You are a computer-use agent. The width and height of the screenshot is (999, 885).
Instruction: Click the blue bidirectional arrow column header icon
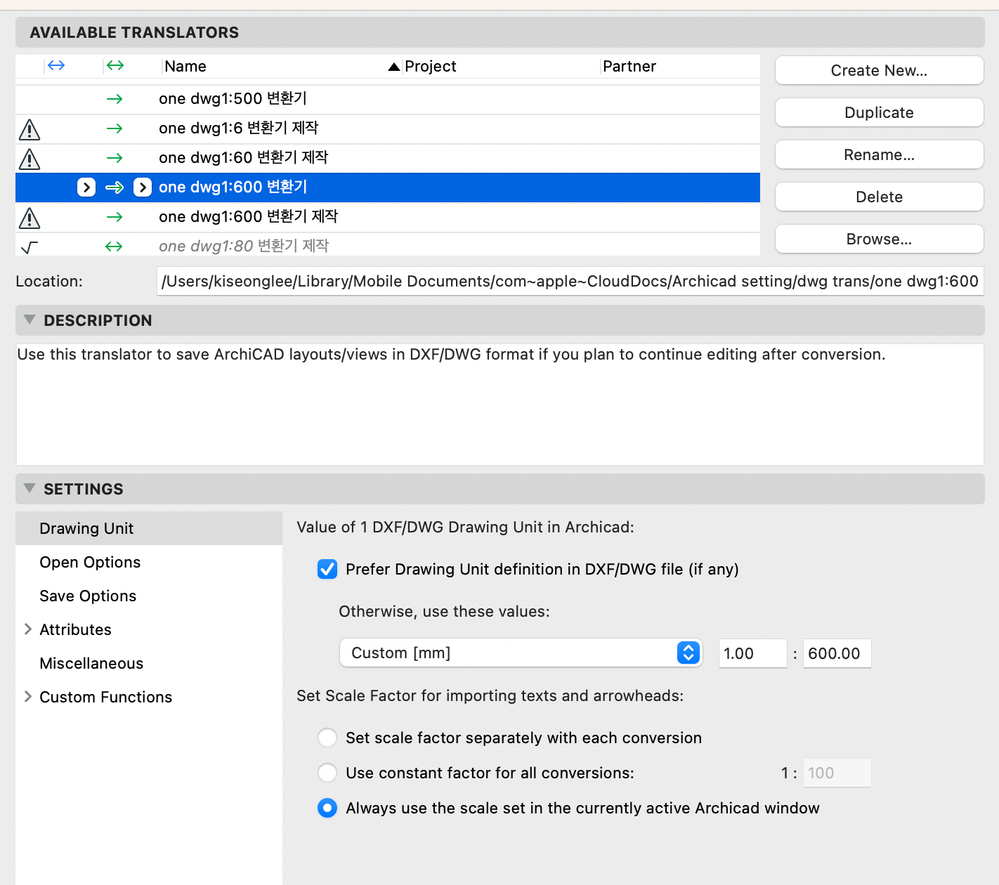coord(55,64)
